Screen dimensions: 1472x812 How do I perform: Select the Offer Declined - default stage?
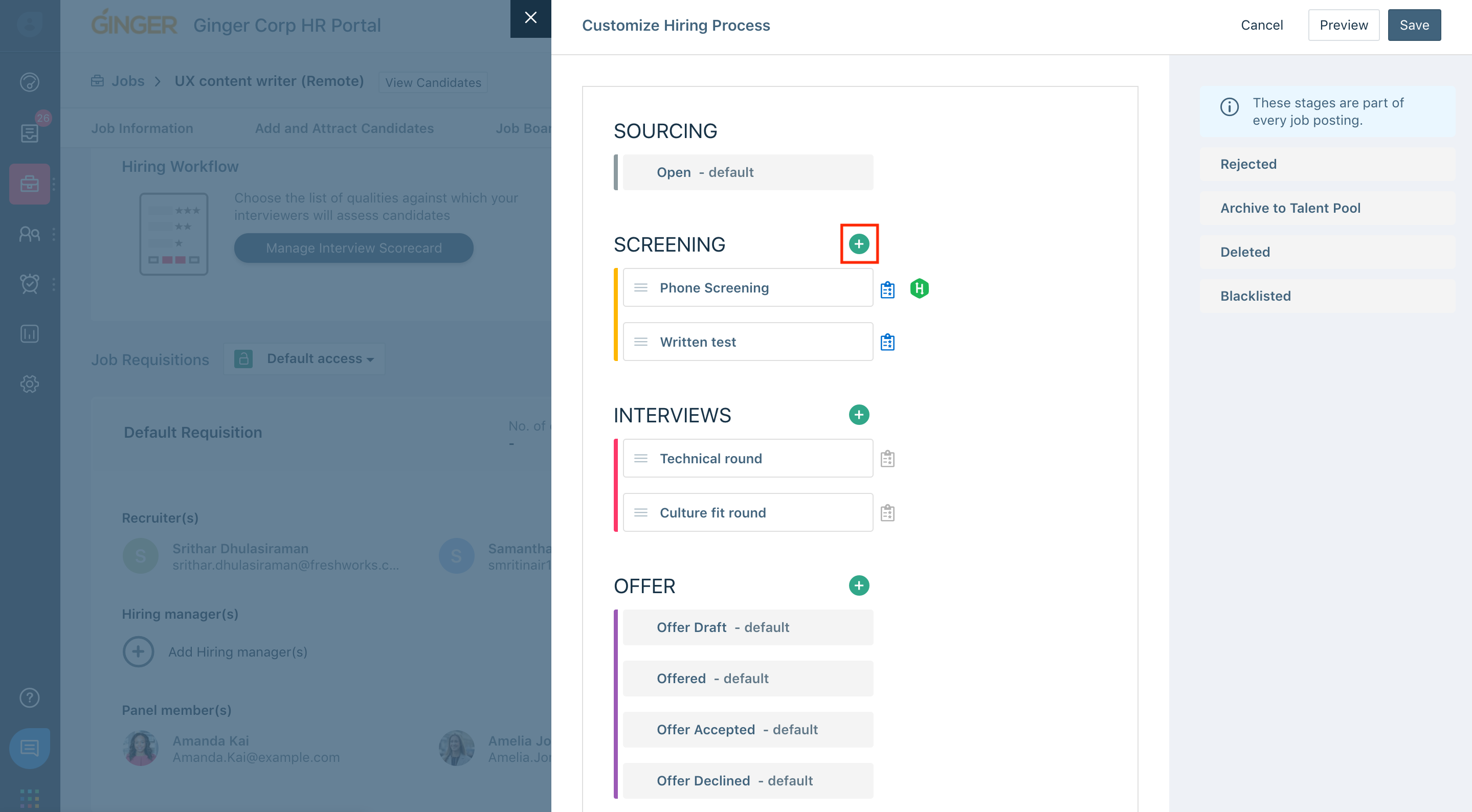(748, 781)
